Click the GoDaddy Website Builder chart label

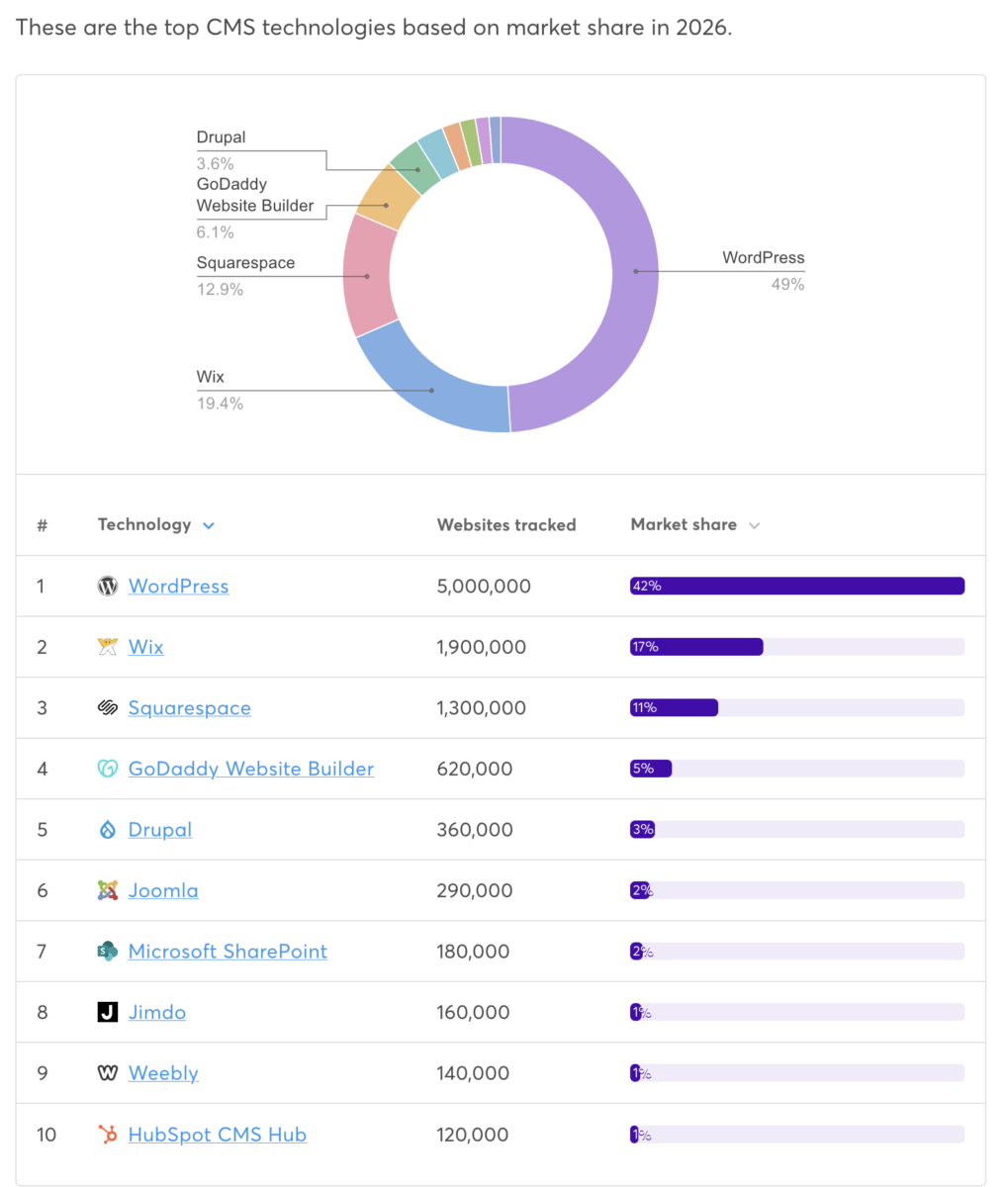click(255, 208)
